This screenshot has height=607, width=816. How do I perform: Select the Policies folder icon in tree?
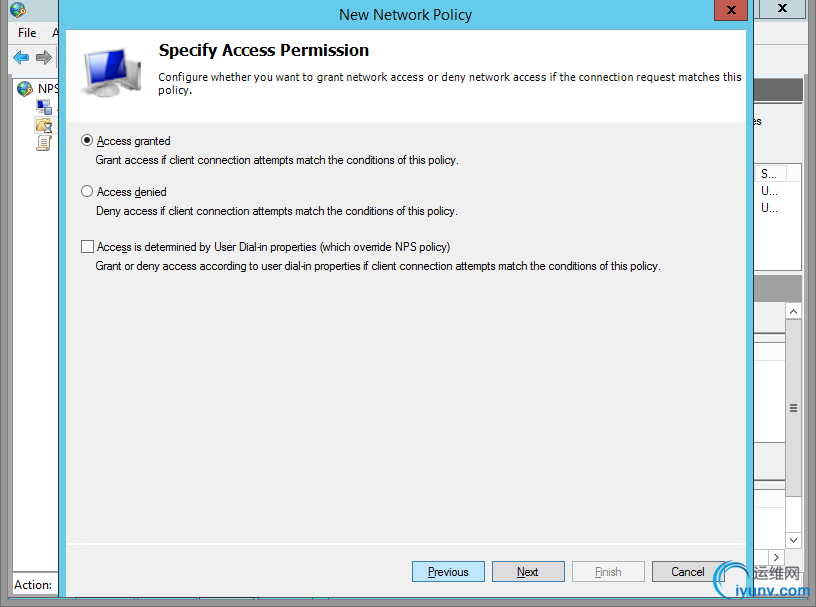point(43,125)
